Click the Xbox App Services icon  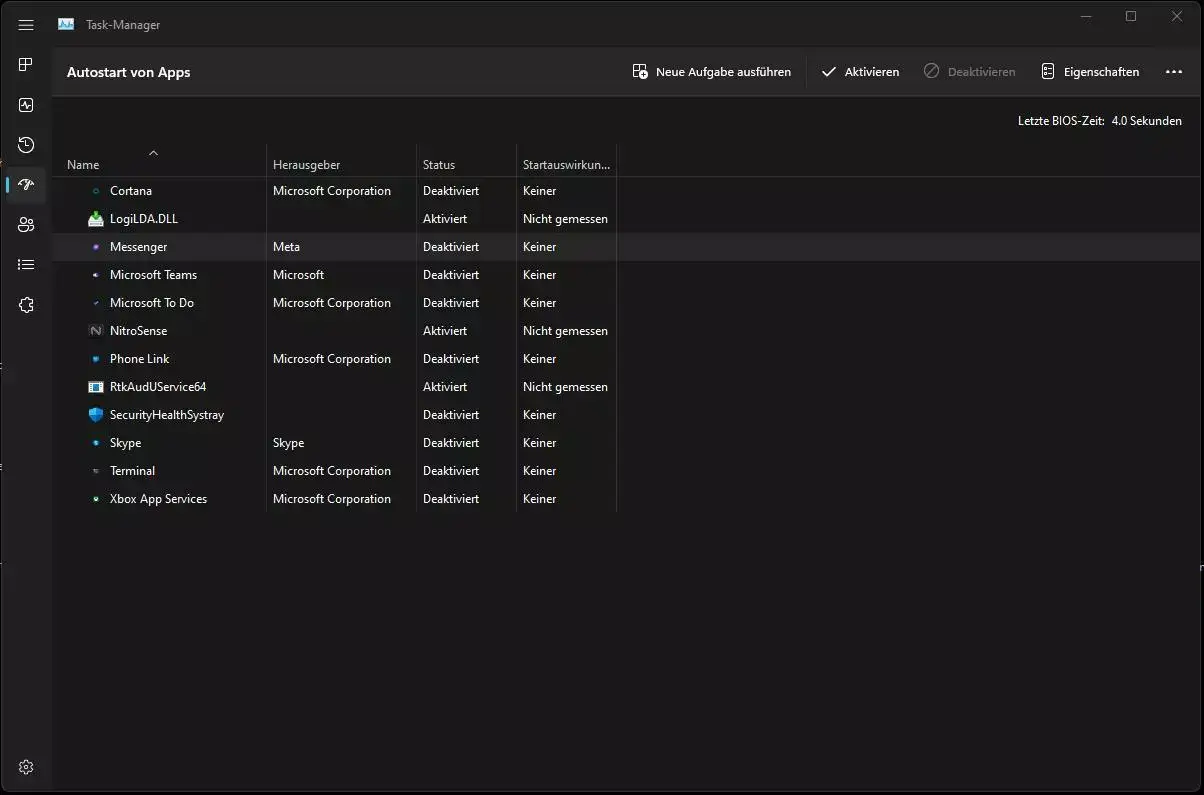[96, 499]
